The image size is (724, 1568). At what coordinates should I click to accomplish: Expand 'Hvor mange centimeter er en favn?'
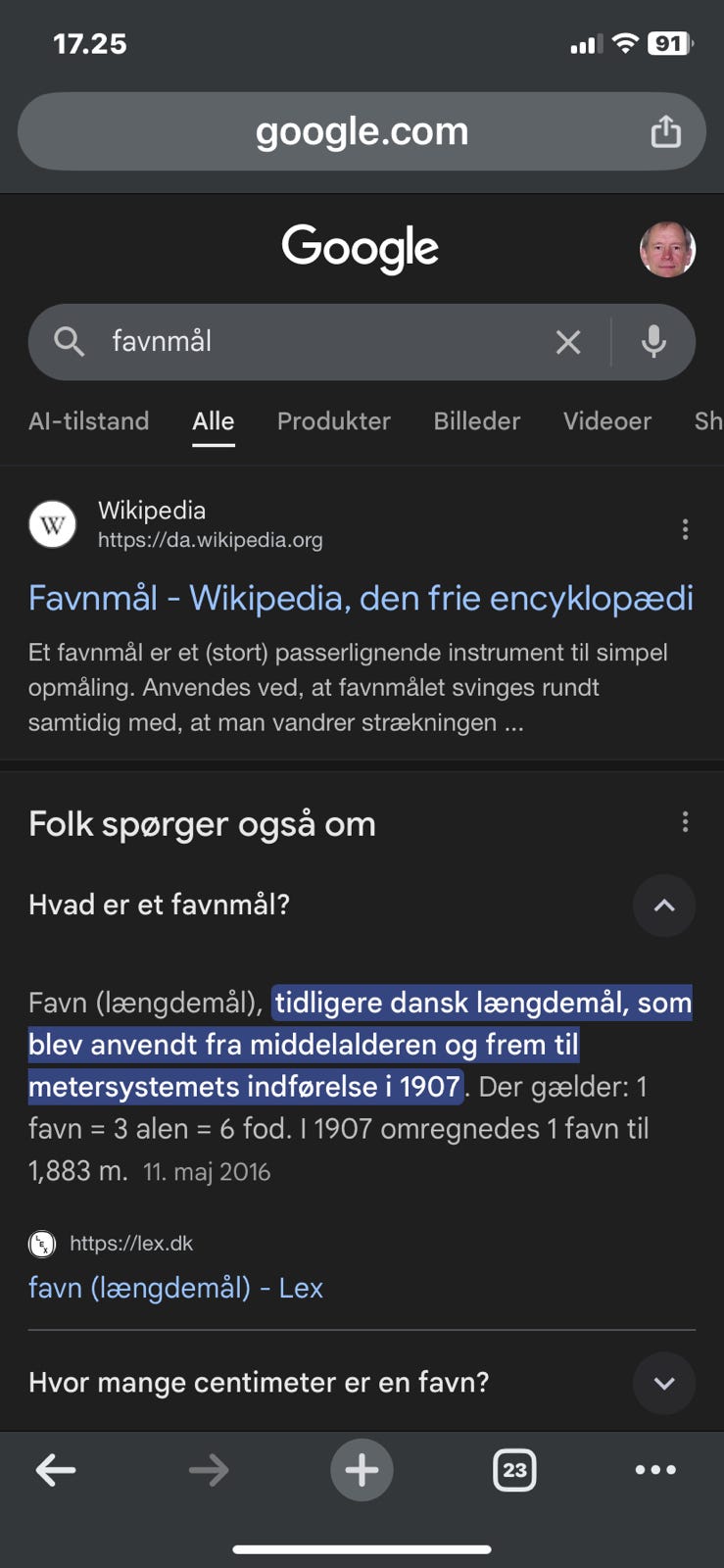click(664, 1383)
